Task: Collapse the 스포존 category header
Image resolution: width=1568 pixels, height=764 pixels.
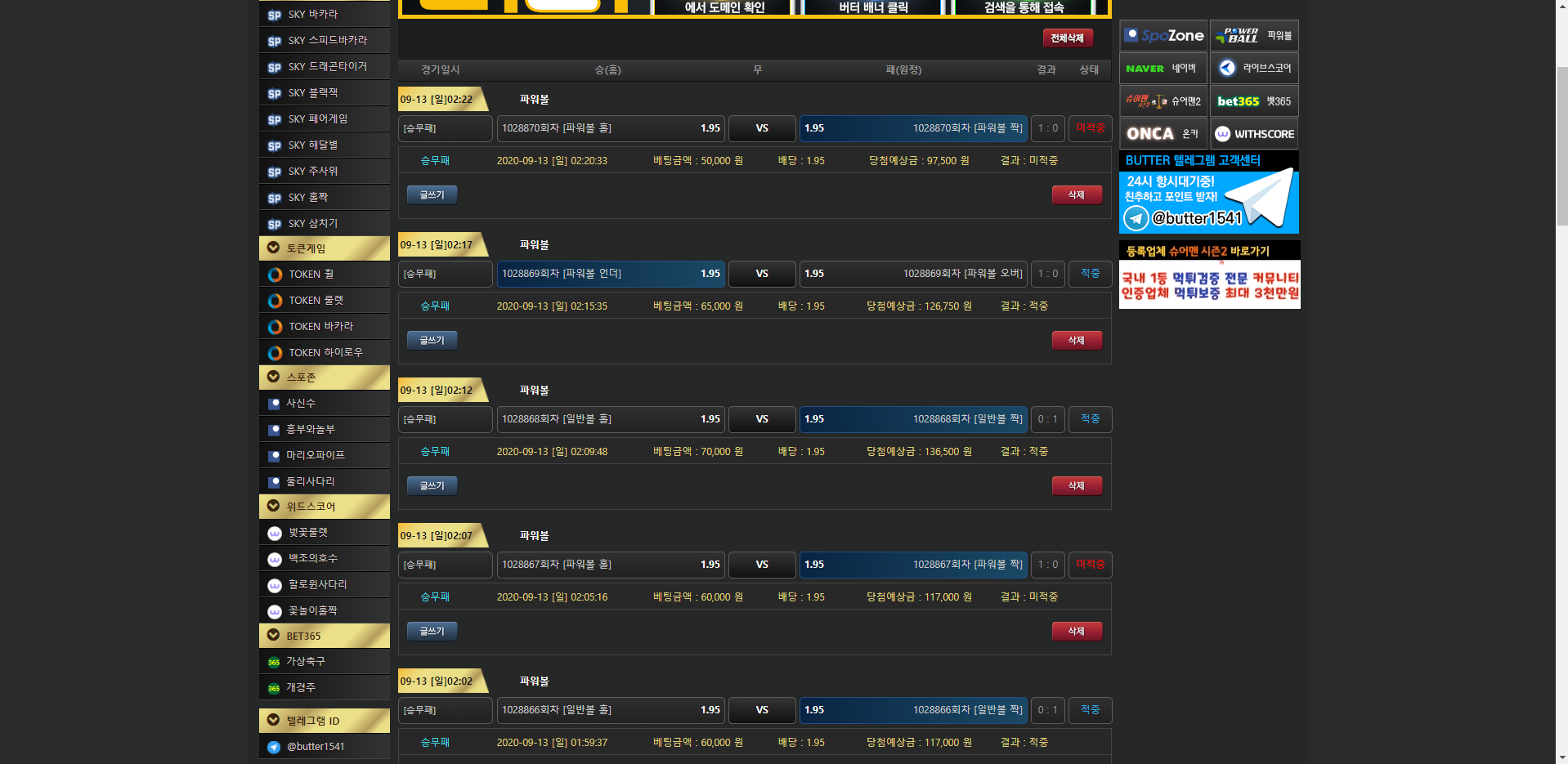Action: [325, 378]
